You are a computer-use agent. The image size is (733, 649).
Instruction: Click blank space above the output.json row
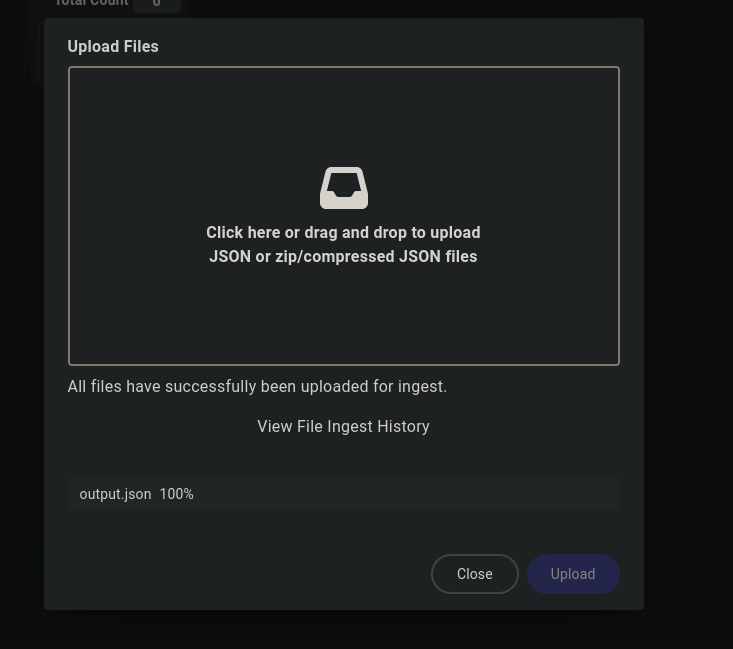point(343,458)
